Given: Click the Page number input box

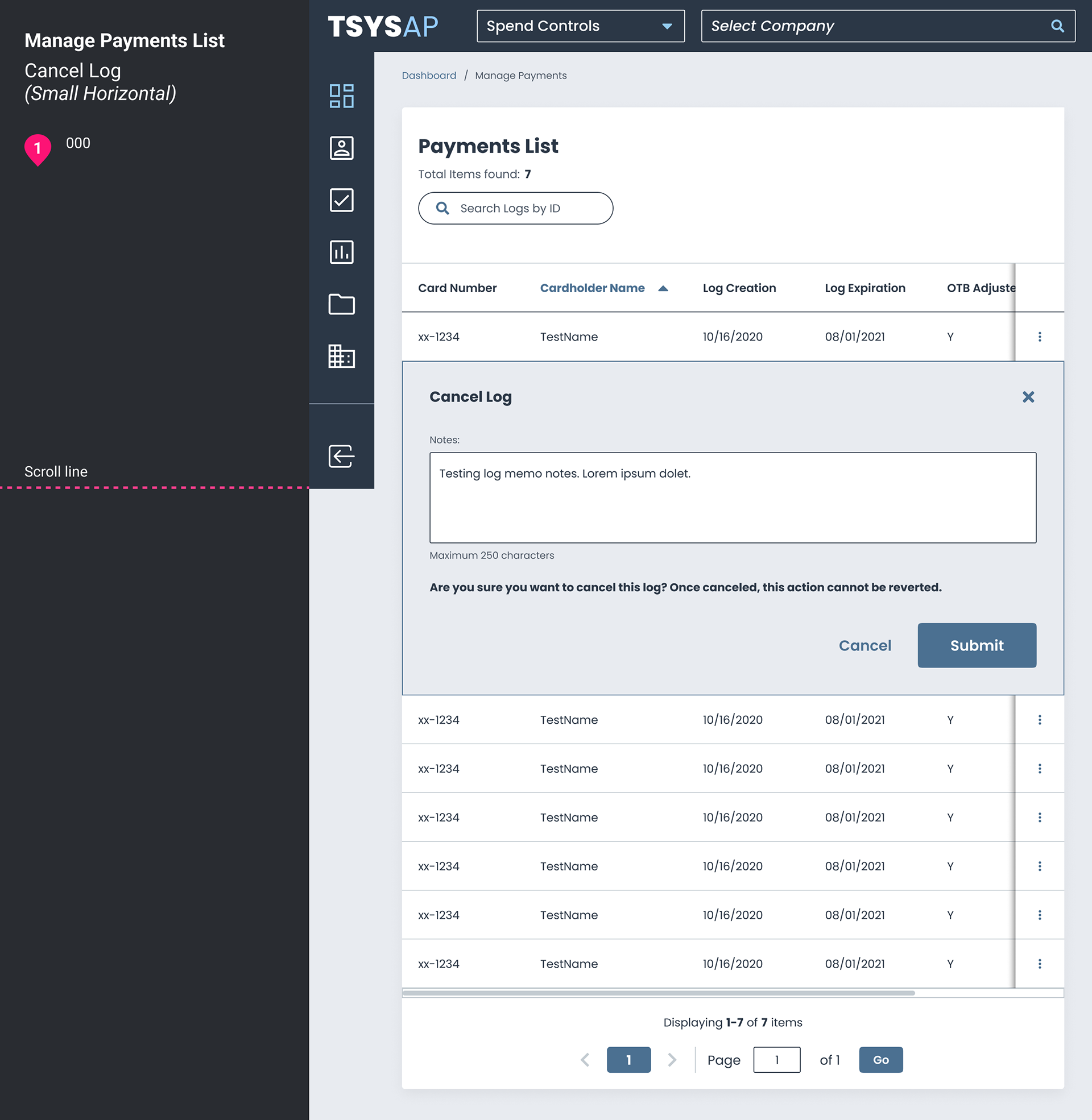Looking at the screenshot, I should [x=776, y=1060].
